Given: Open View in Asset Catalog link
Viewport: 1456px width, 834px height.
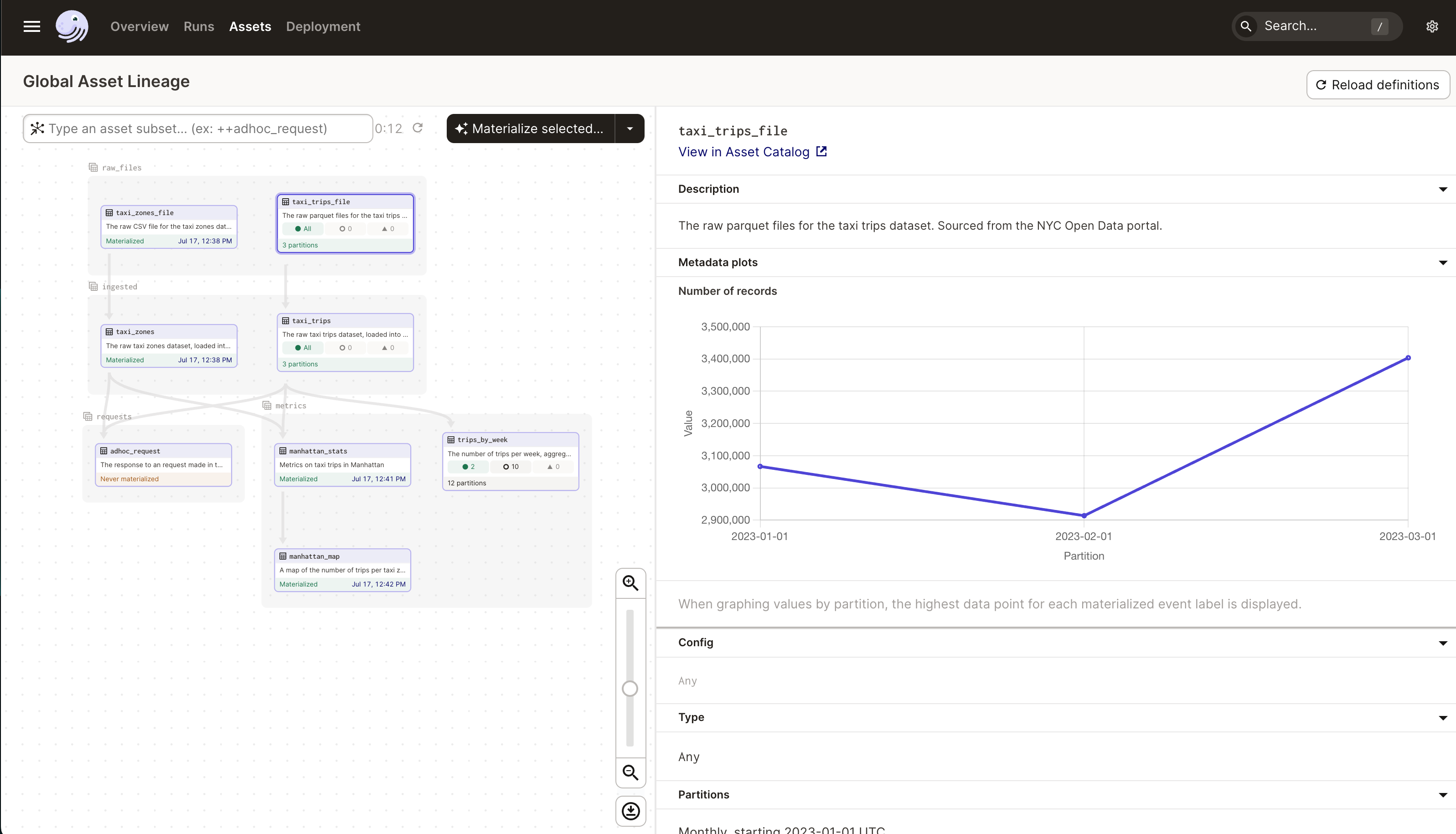Looking at the screenshot, I should pos(752,152).
